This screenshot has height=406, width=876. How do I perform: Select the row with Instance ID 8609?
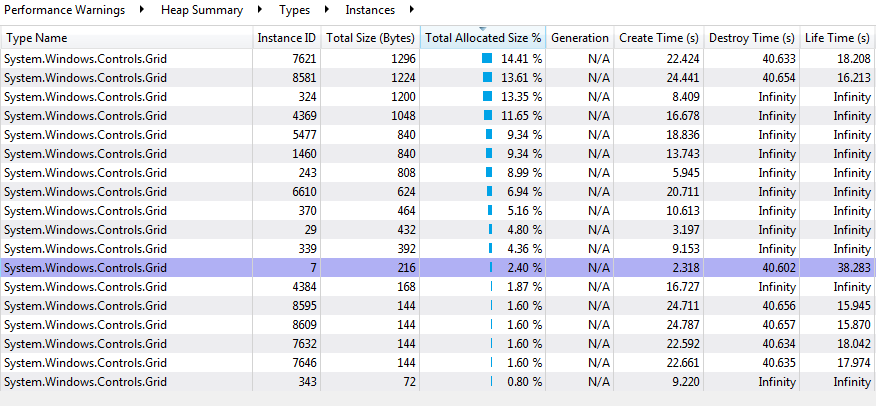[438, 324]
